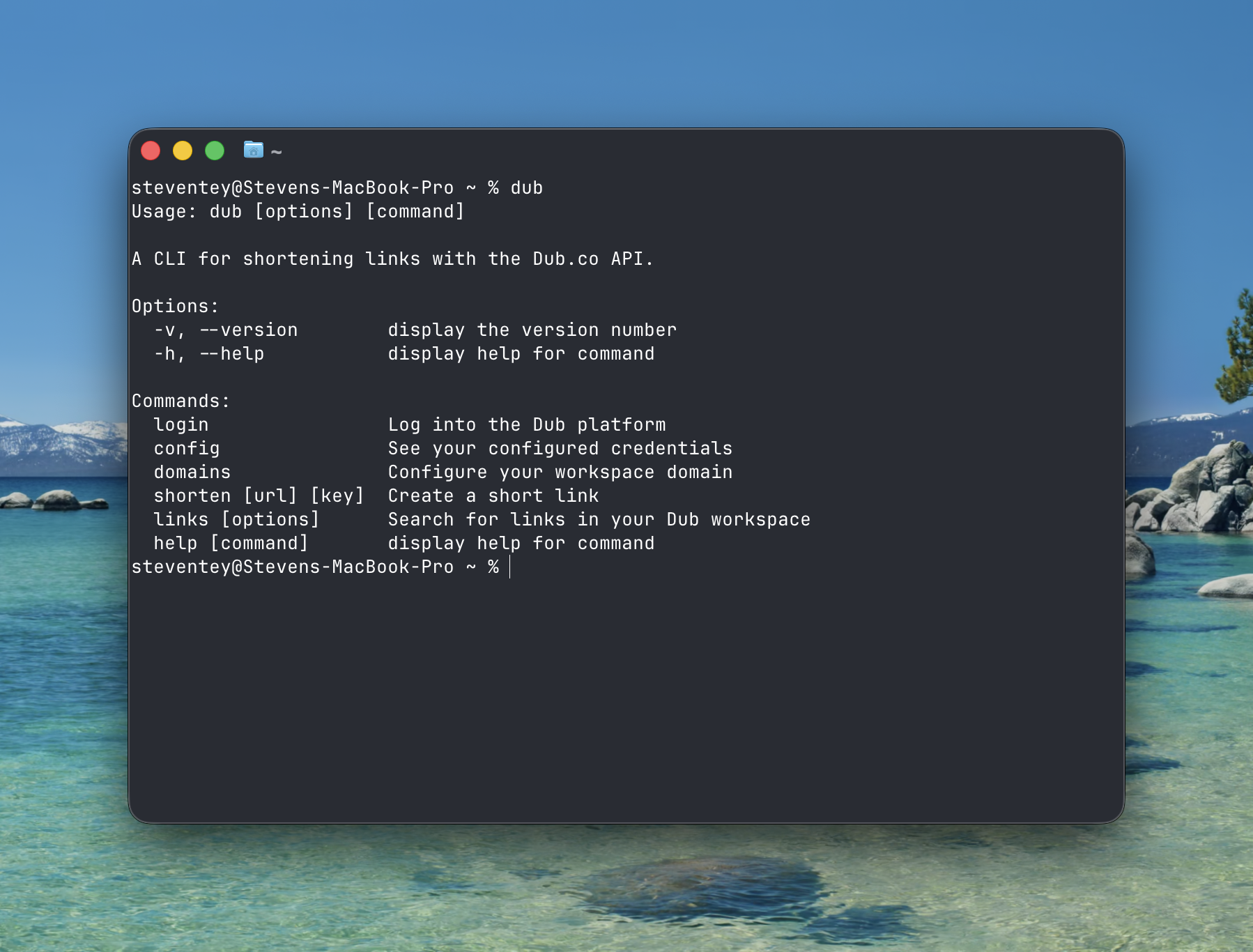Click 'Log into the Dub platform' description
The height and width of the screenshot is (952, 1253).
coord(527,425)
